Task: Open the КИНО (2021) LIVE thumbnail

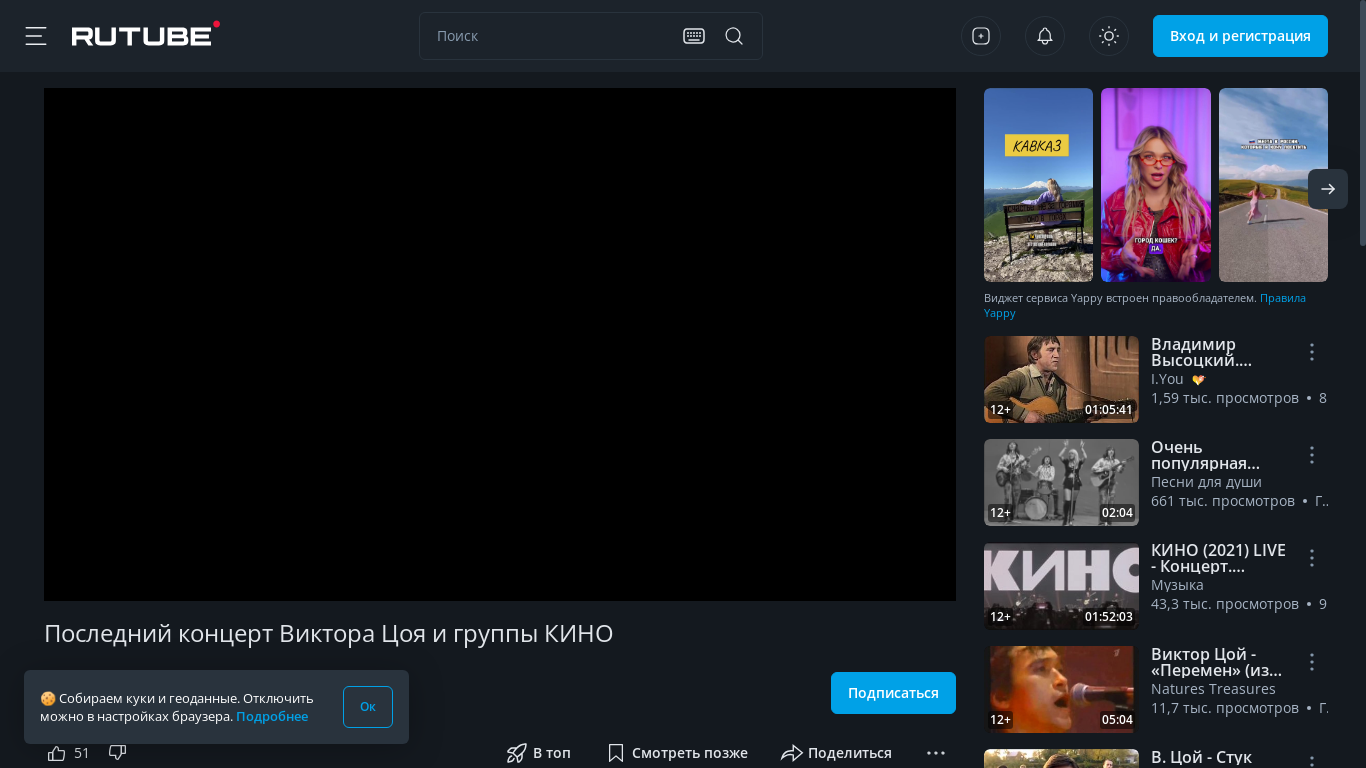Action: tap(1061, 586)
